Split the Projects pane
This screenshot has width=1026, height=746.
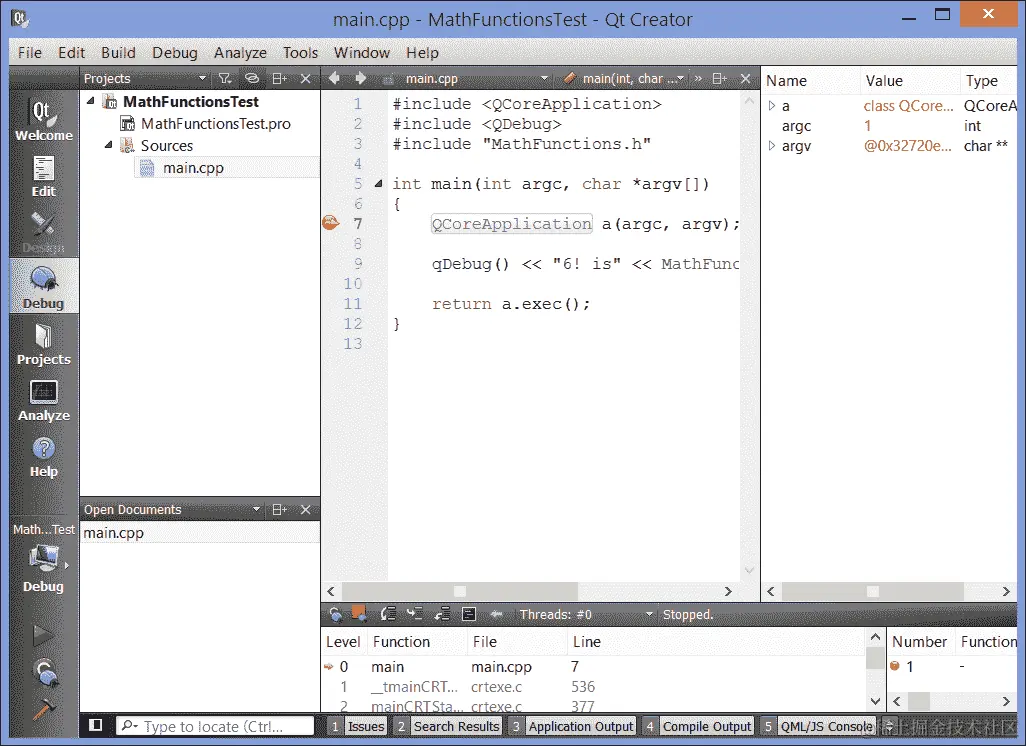279,79
